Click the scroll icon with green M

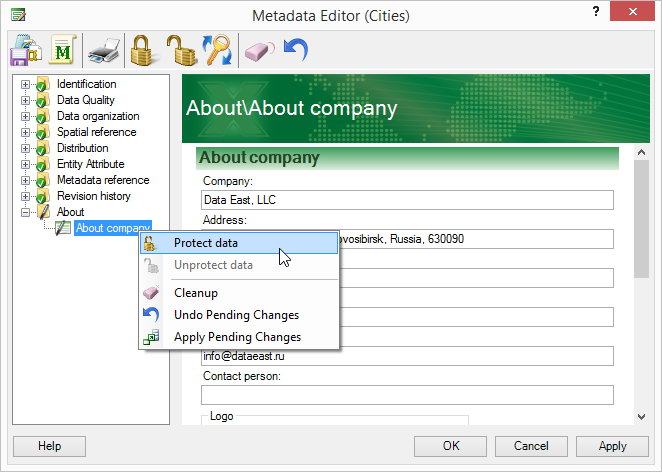[x=62, y=48]
